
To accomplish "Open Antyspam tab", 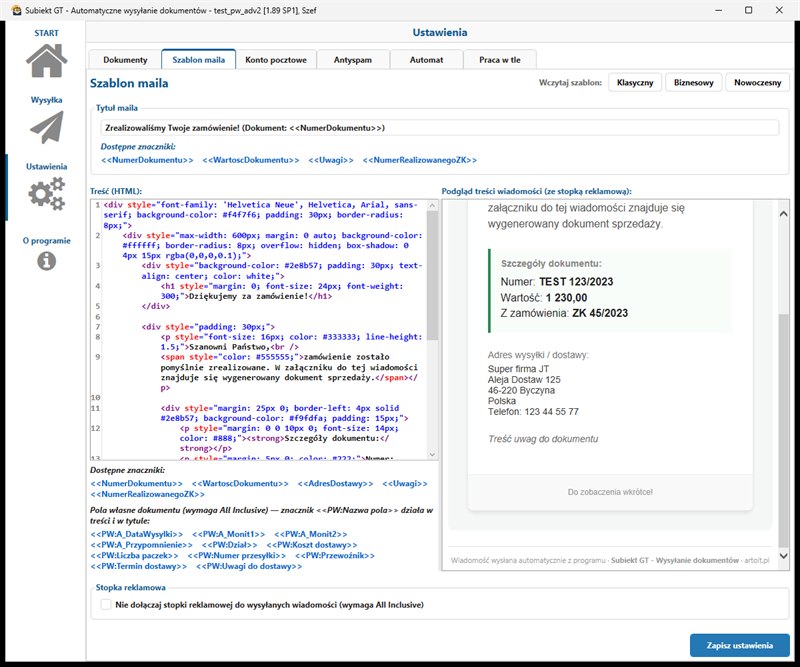I will 353,60.
